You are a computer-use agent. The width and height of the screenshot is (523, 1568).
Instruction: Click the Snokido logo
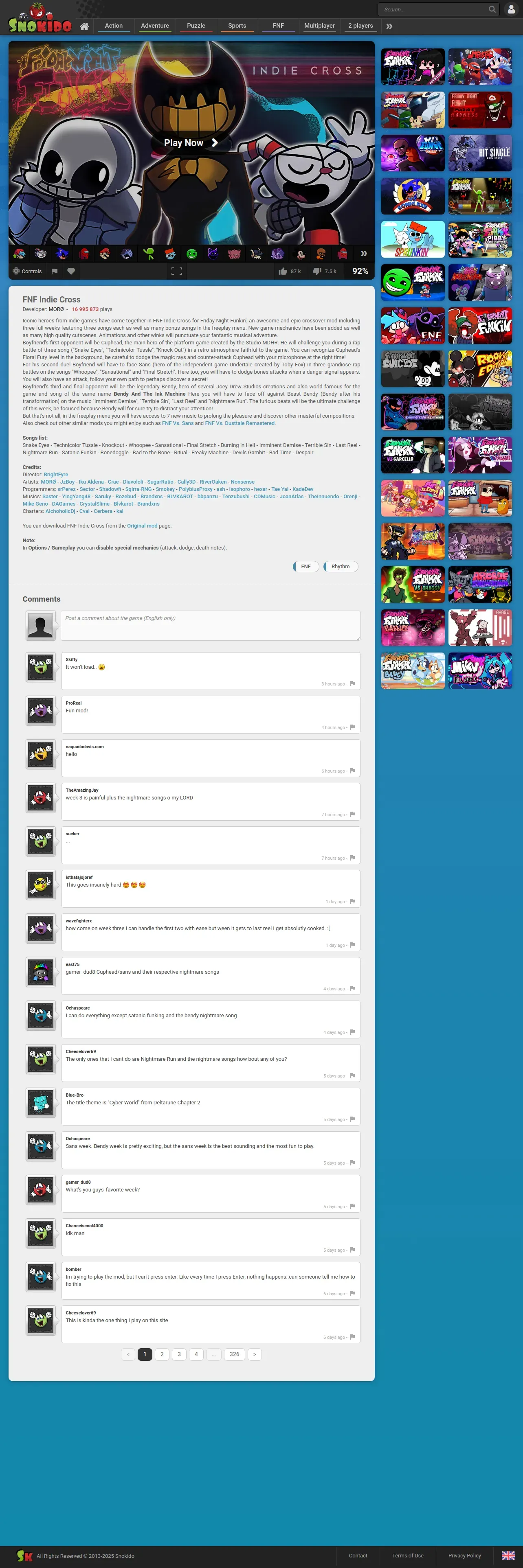[40, 18]
